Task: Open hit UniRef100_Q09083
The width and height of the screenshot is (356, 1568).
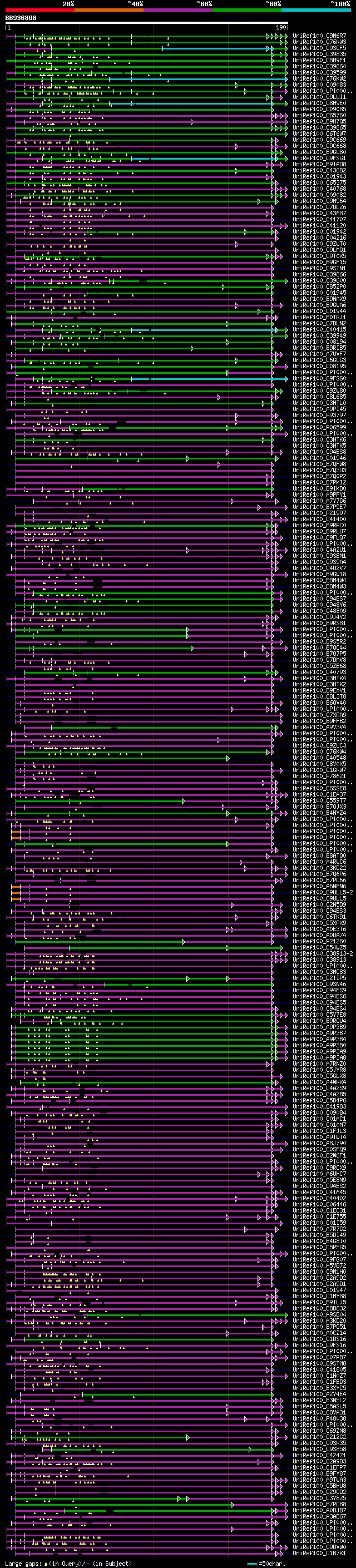Action: tap(319, 85)
